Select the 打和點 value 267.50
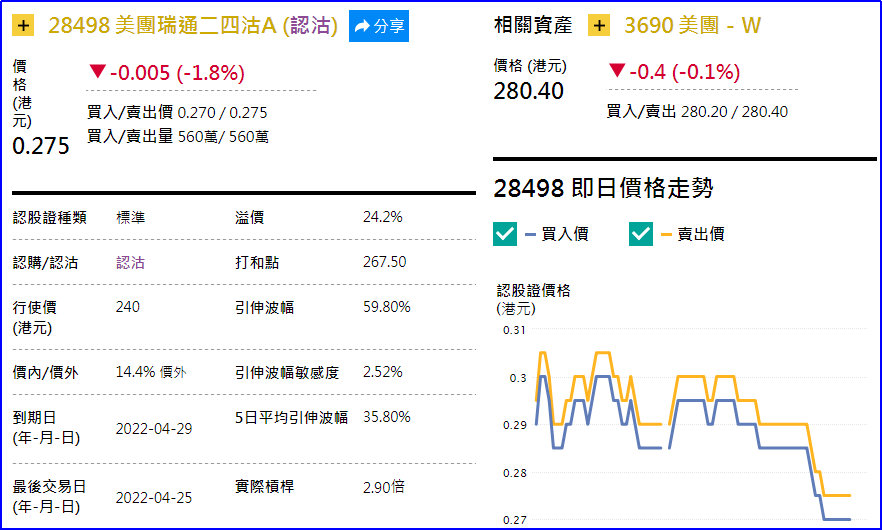 pos(384,262)
